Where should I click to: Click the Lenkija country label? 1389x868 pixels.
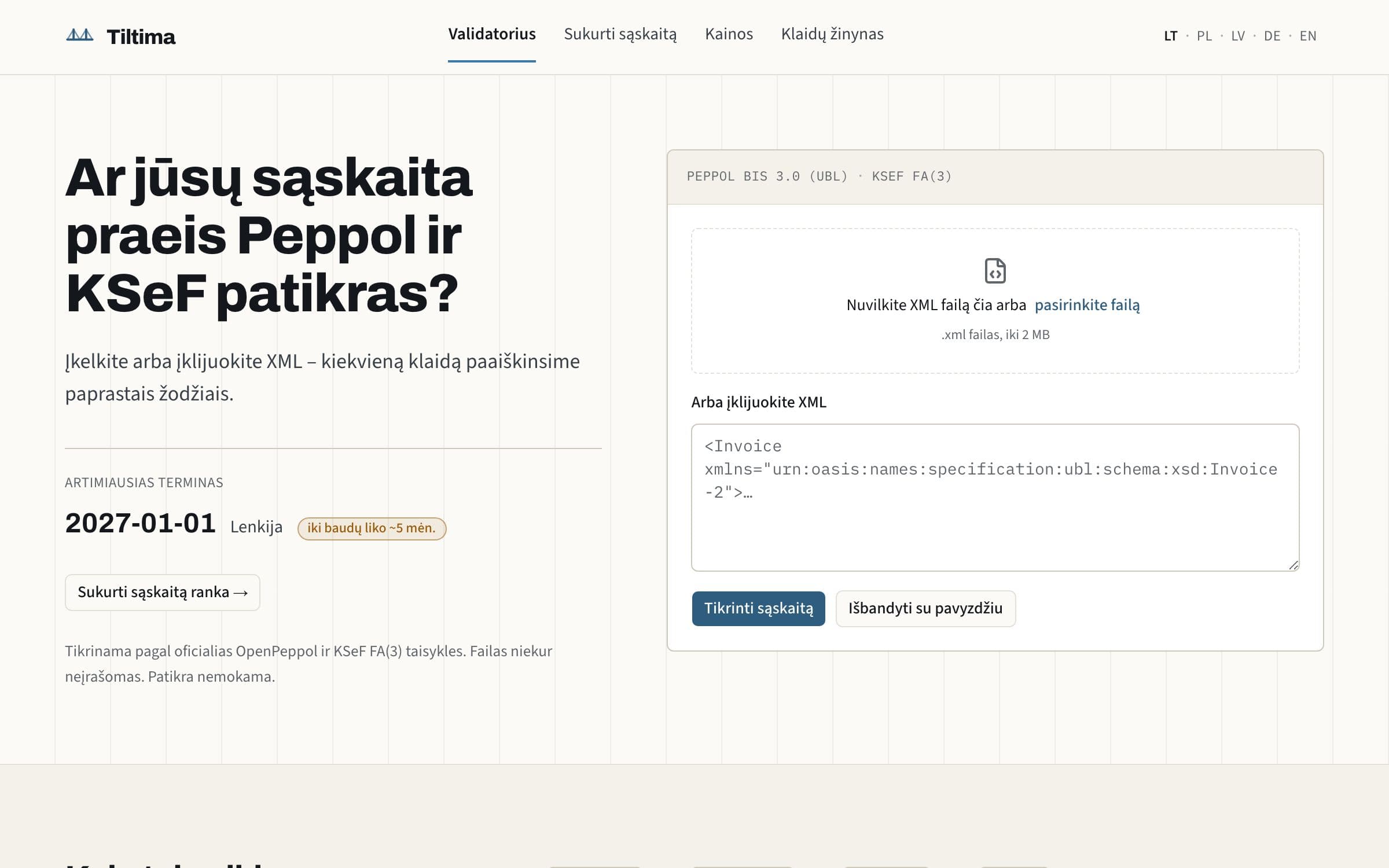coord(256,527)
